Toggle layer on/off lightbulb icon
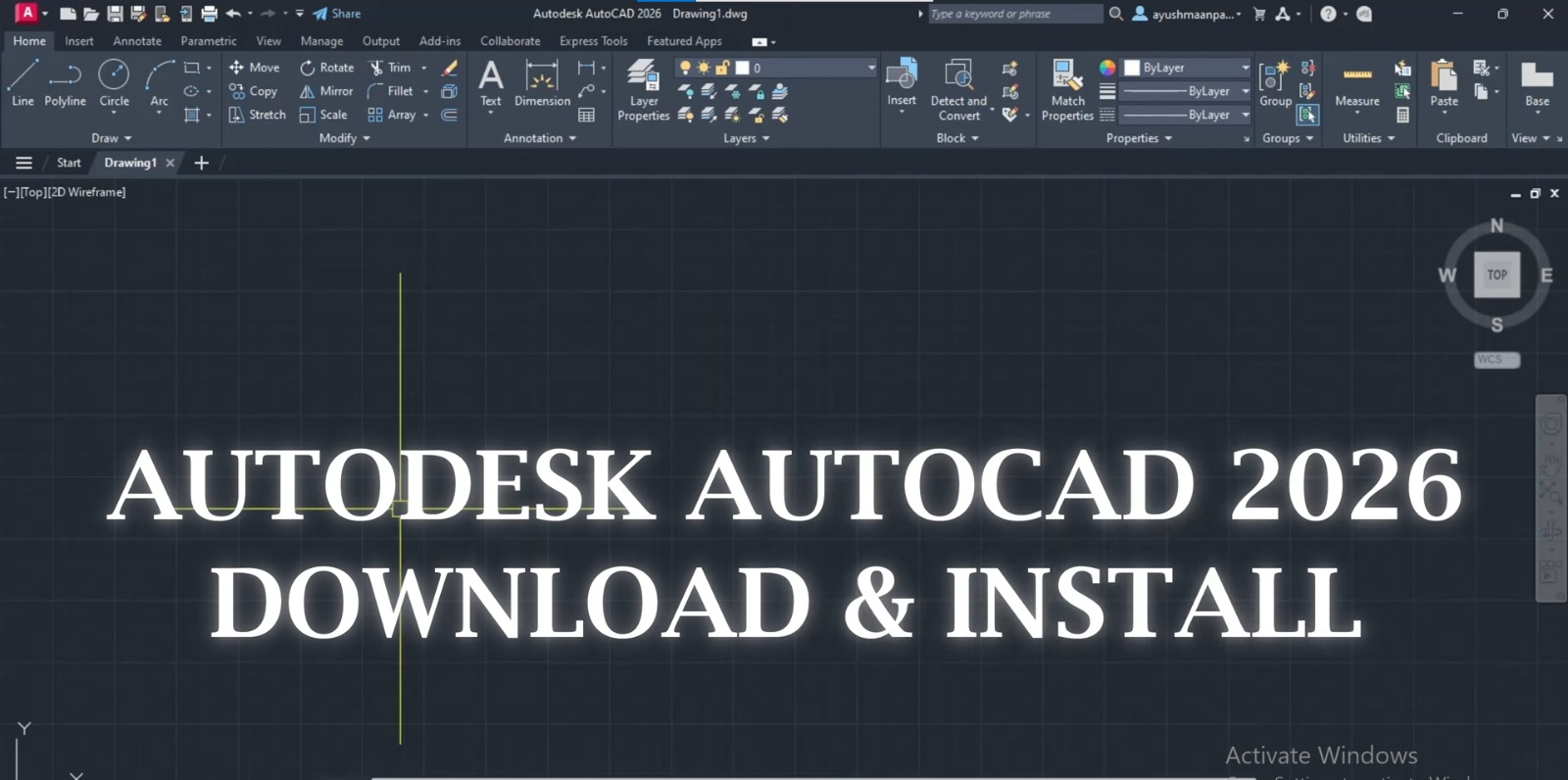Screen dimensions: 1568x780 click(x=685, y=68)
